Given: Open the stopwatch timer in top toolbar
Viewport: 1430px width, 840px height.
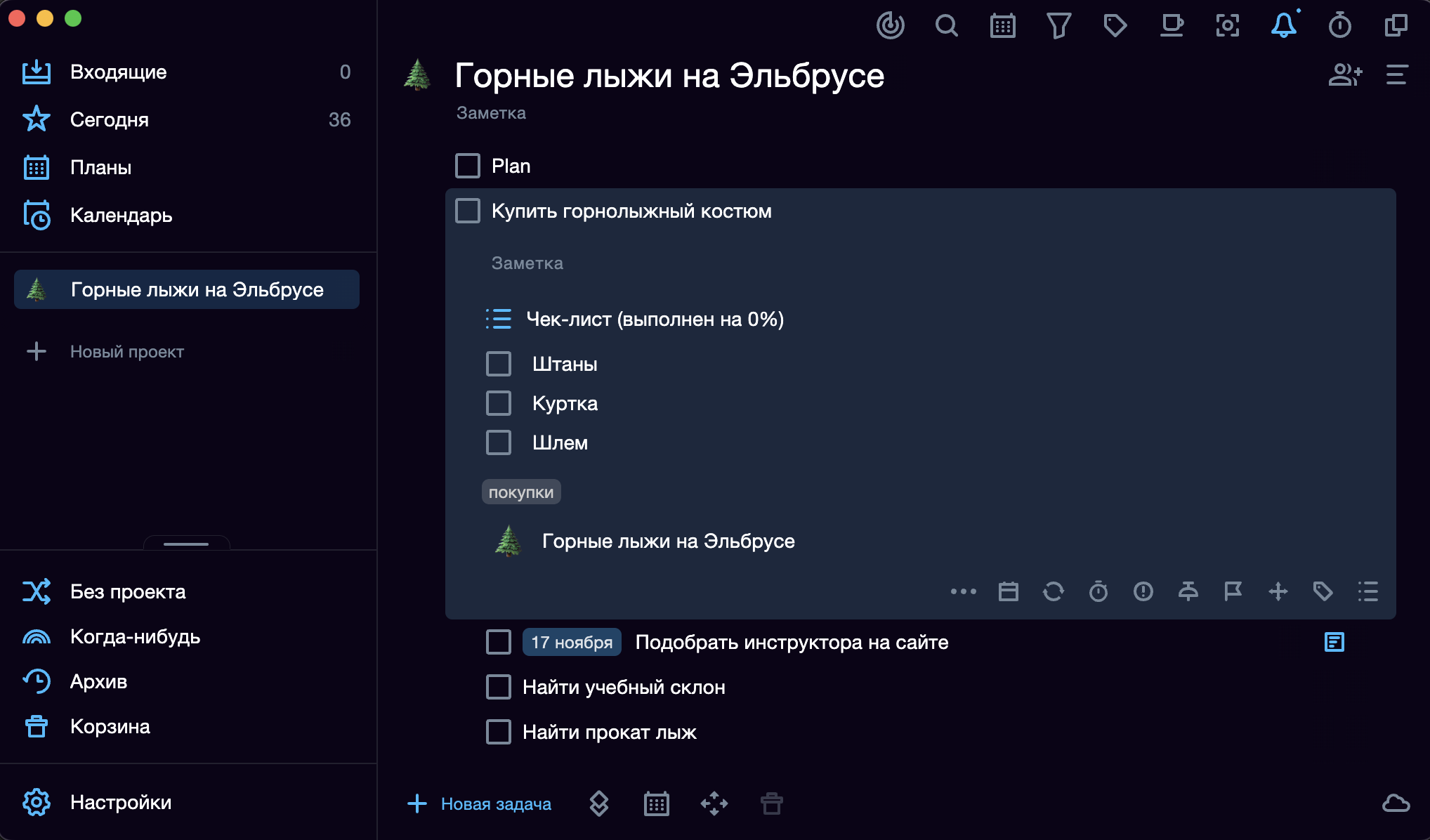Looking at the screenshot, I should [1339, 26].
